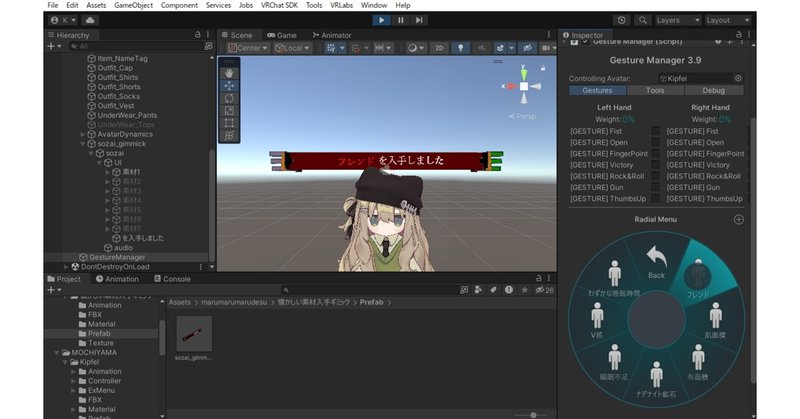800x419 pixels.
Task: Switch to the Tools tab in Gesture Manager
Action: (x=655, y=90)
